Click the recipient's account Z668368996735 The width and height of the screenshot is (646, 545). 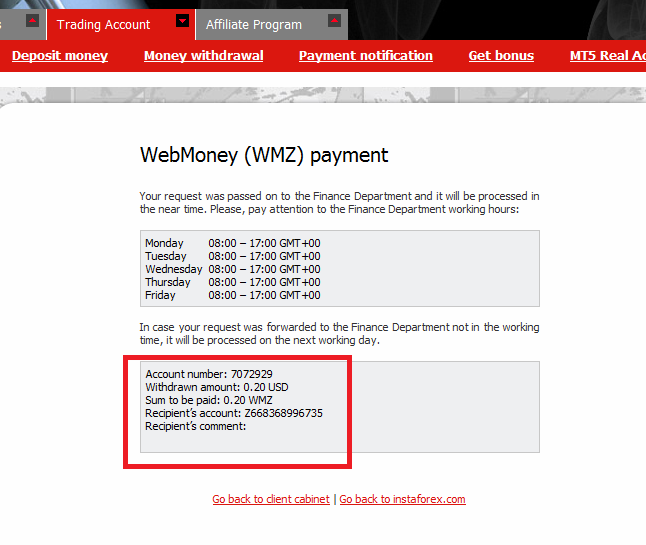[x=234, y=413]
